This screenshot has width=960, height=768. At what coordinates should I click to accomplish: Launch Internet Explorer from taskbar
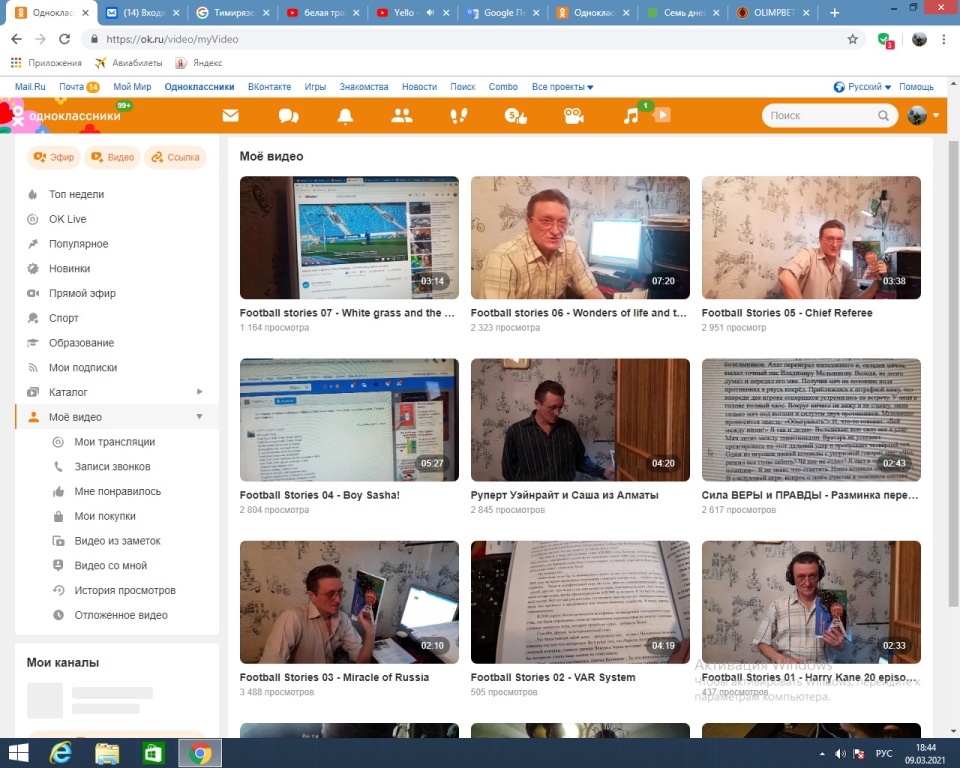pyautogui.click(x=61, y=753)
